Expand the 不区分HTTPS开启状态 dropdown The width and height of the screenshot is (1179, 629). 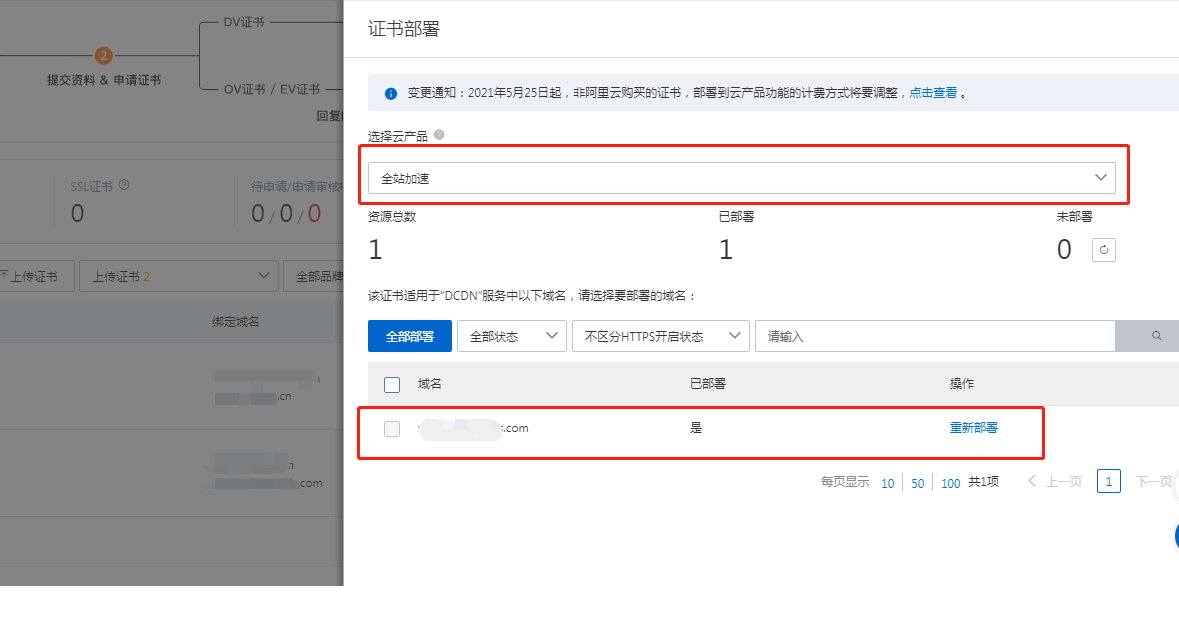660,336
